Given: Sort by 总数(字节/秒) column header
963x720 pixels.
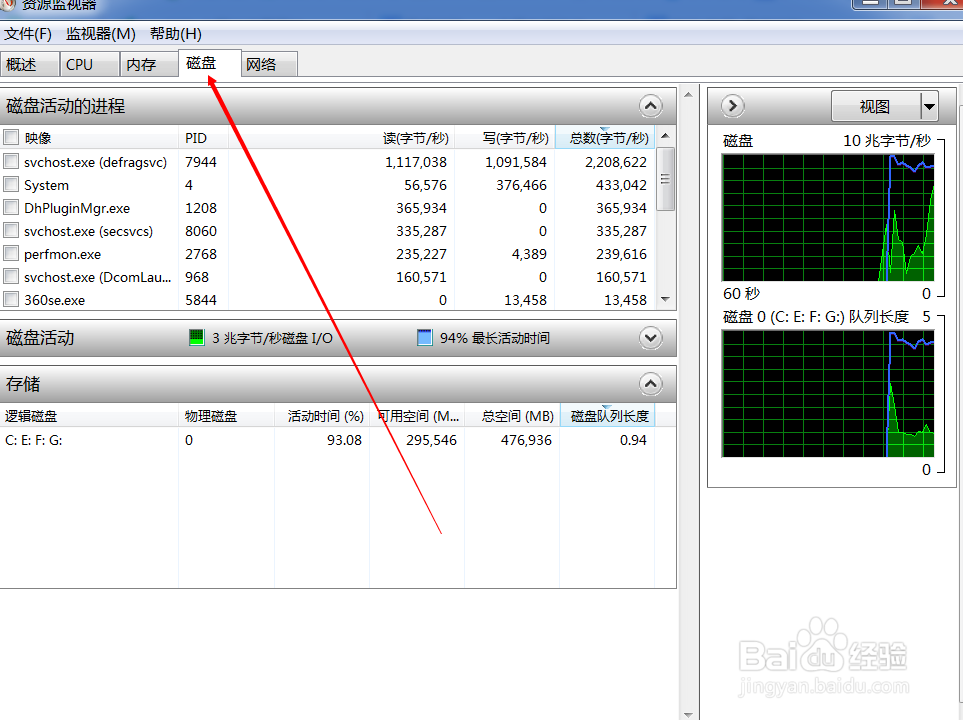Looking at the screenshot, I should point(605,138).
